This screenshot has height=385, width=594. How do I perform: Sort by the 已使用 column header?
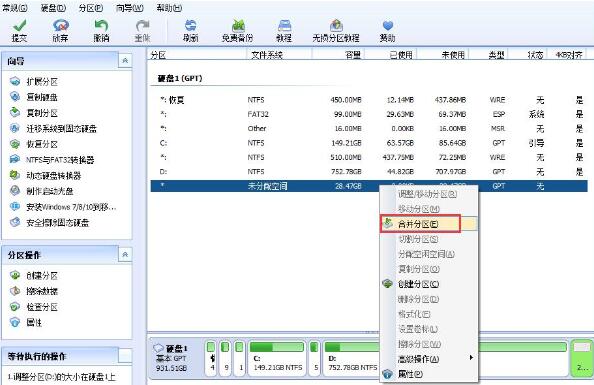click(x=391, y=55)
